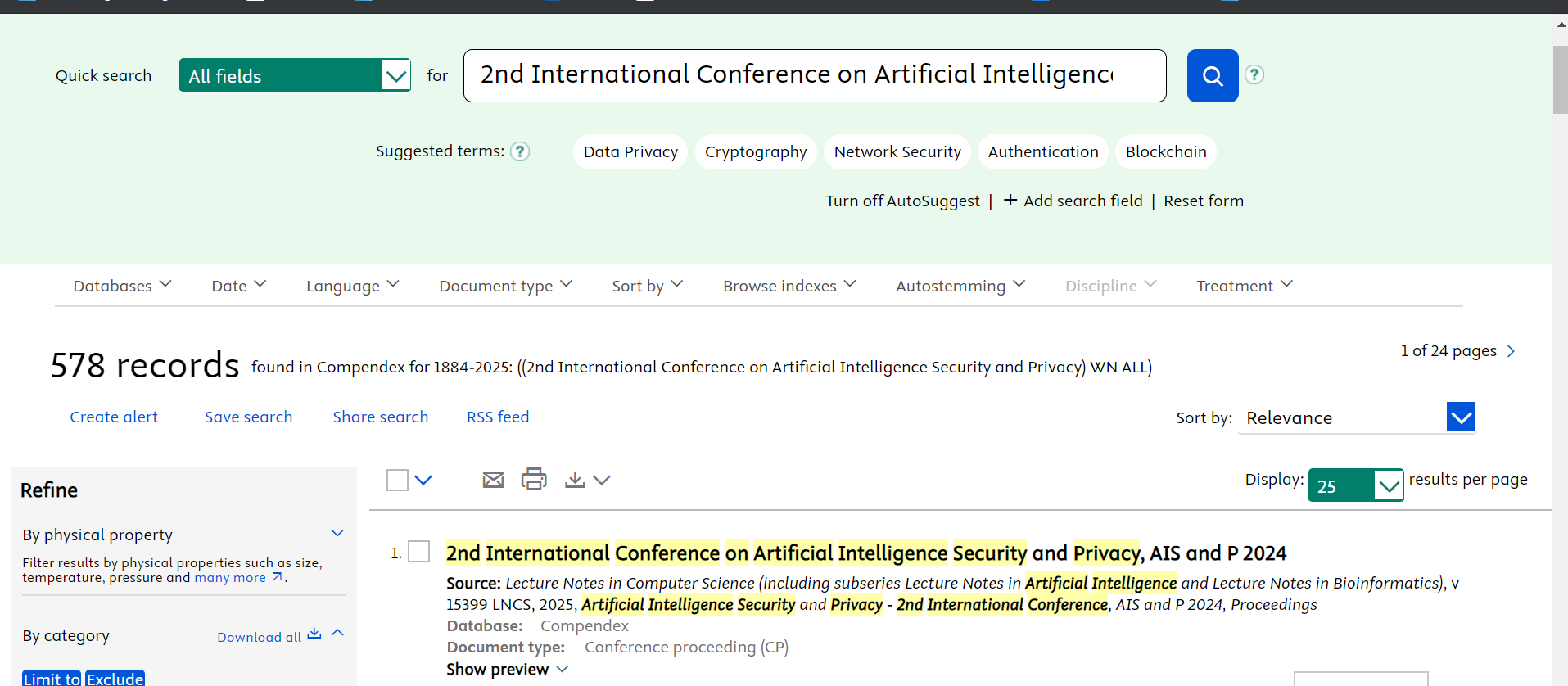The height and width of the screenshot is (686, 1568).
Task: Open the Document type filter menu
Action: tap(505, 286)
